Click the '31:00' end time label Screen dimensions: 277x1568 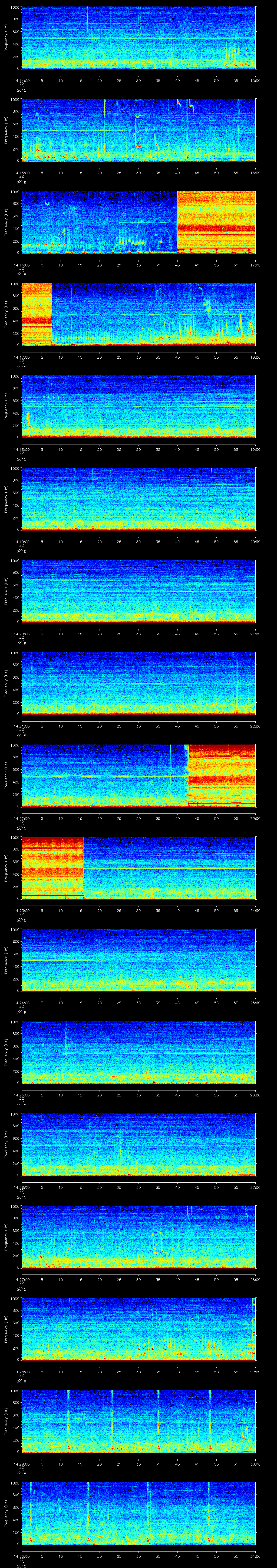coord(255,1555)
